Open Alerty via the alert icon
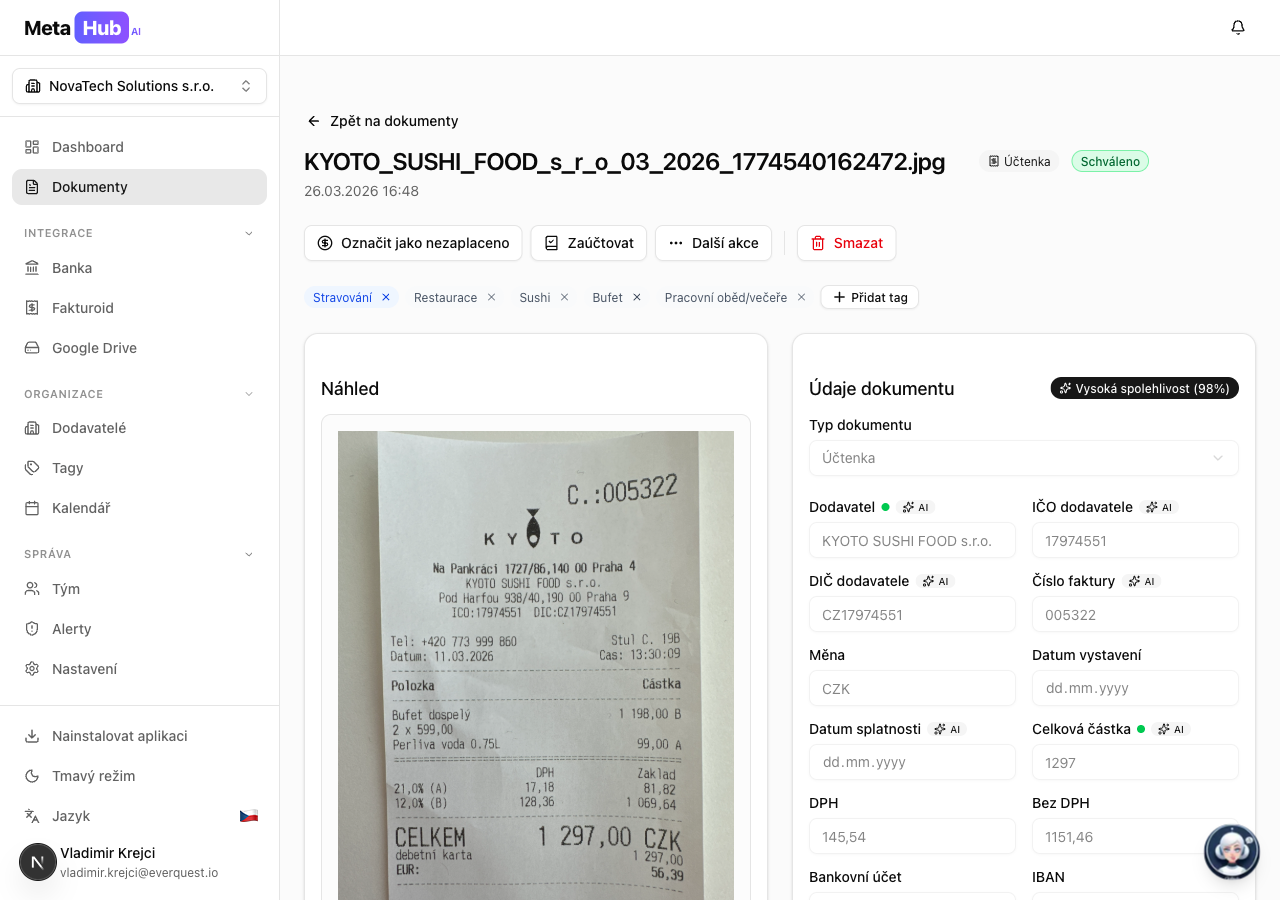The height and width of the screenshot is (900, 1280). coord(30,628)
